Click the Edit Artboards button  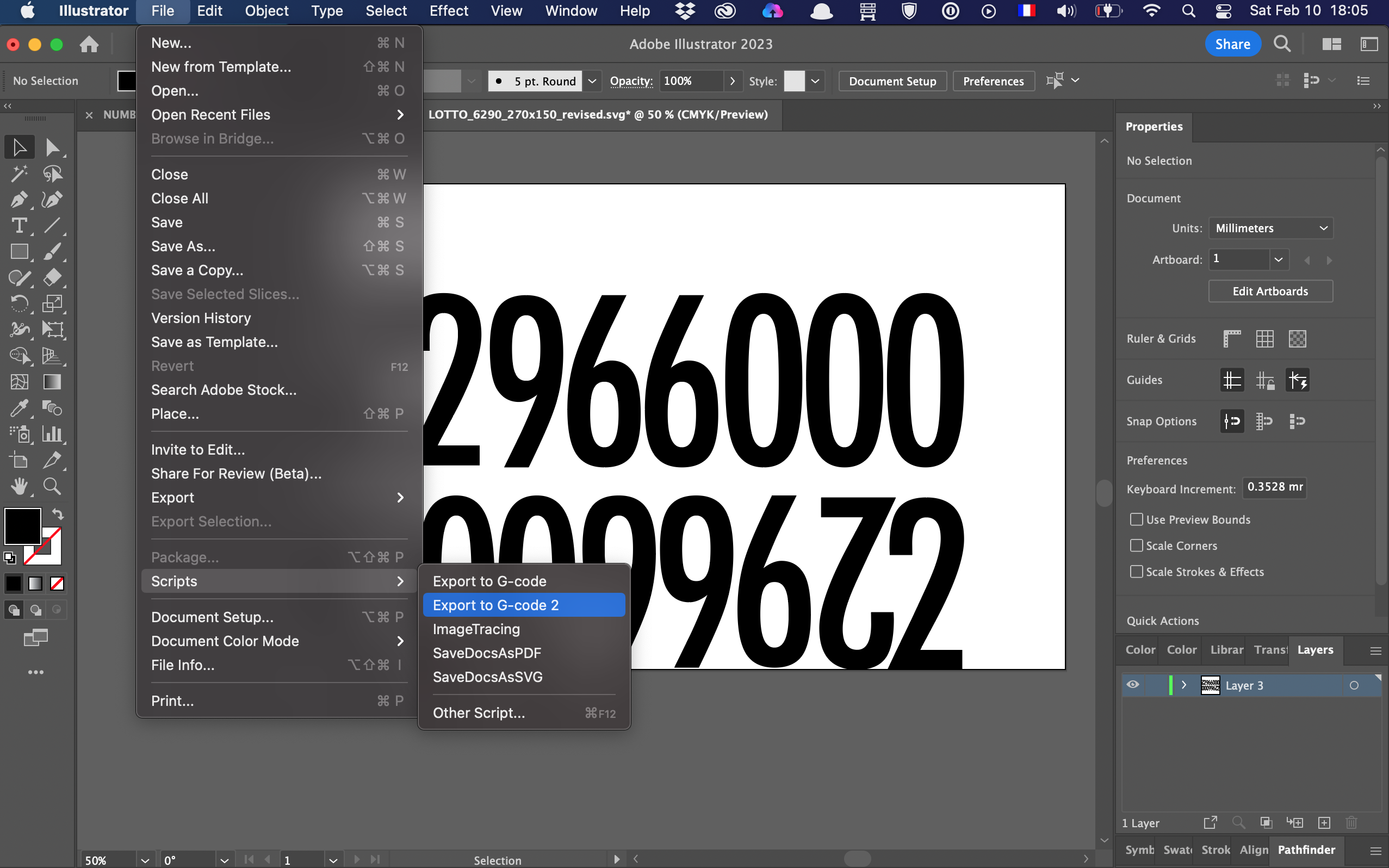coord(1270,291)
